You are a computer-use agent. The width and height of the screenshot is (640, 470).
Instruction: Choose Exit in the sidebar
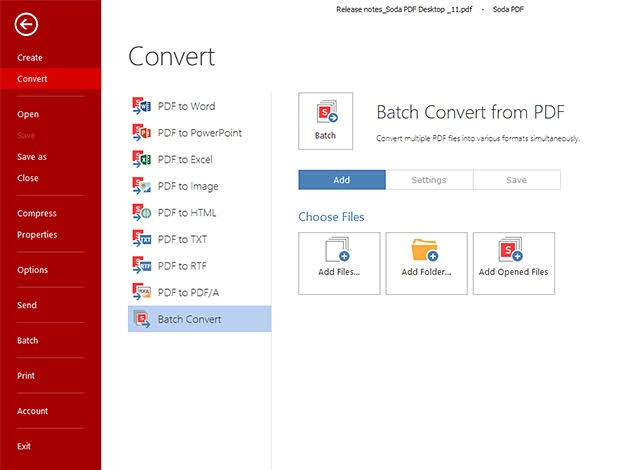pyautogui.click(x=24, y=446)
